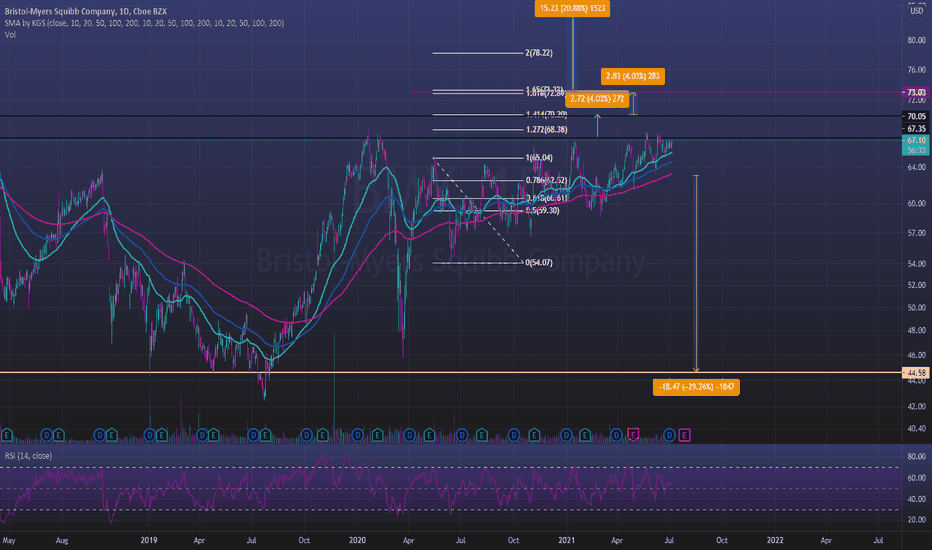This screenshot has width=932, height=550.
Task: Click the 76.00 price scale value
Action: pos(917,70)
